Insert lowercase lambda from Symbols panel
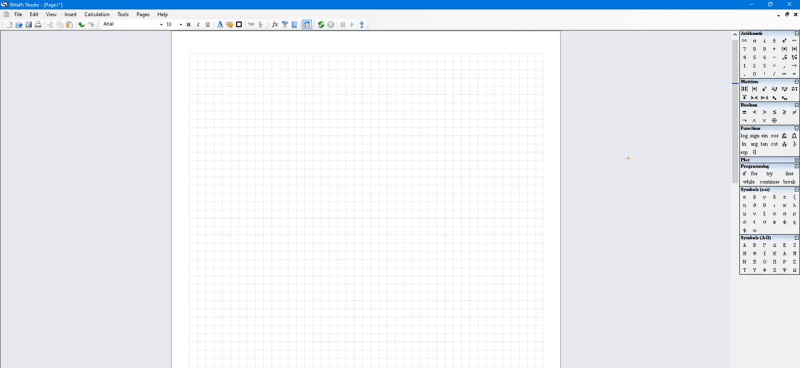 click(794, 205)
